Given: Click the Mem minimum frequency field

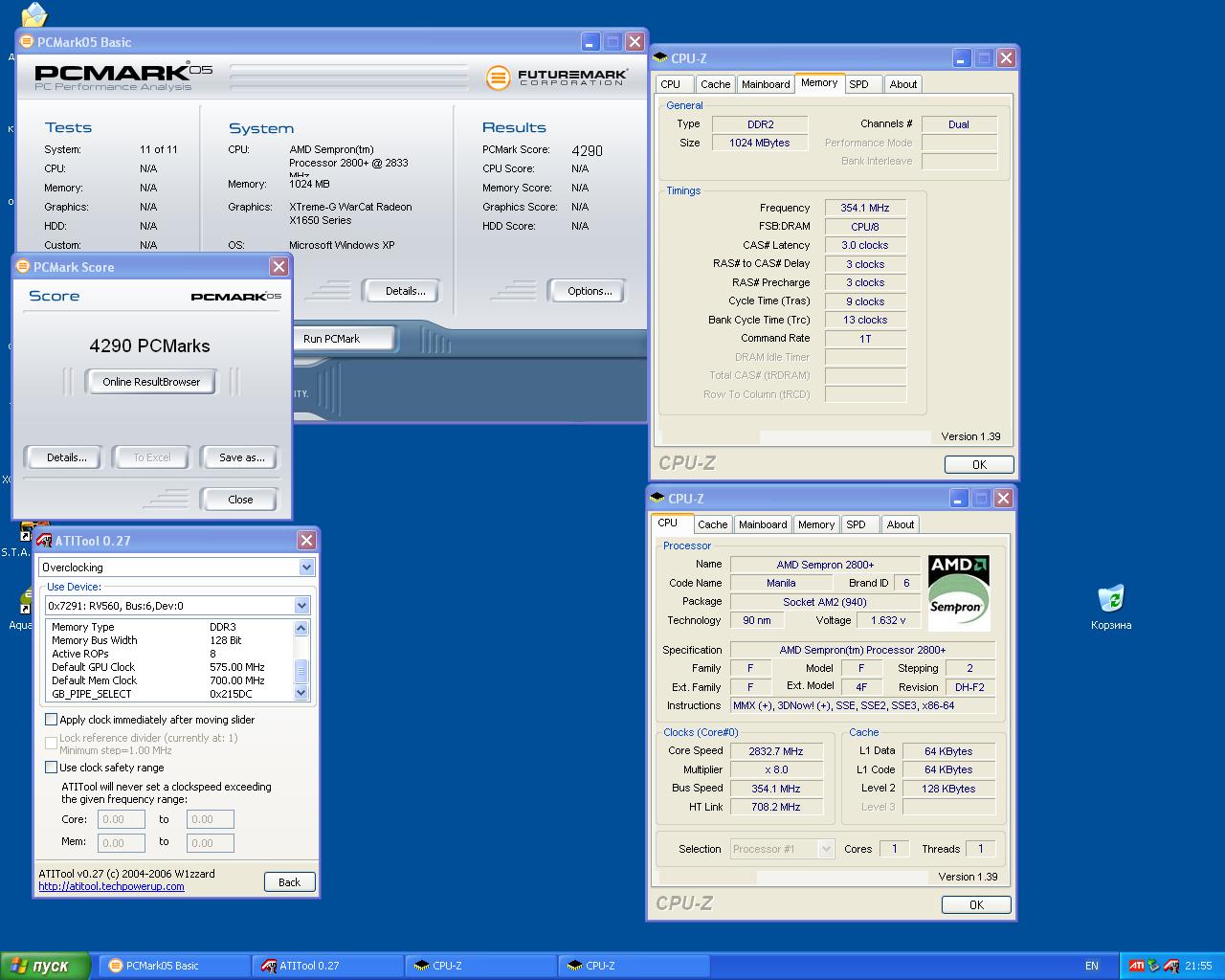Looking at the screenshot, I should tap(122, 843).
